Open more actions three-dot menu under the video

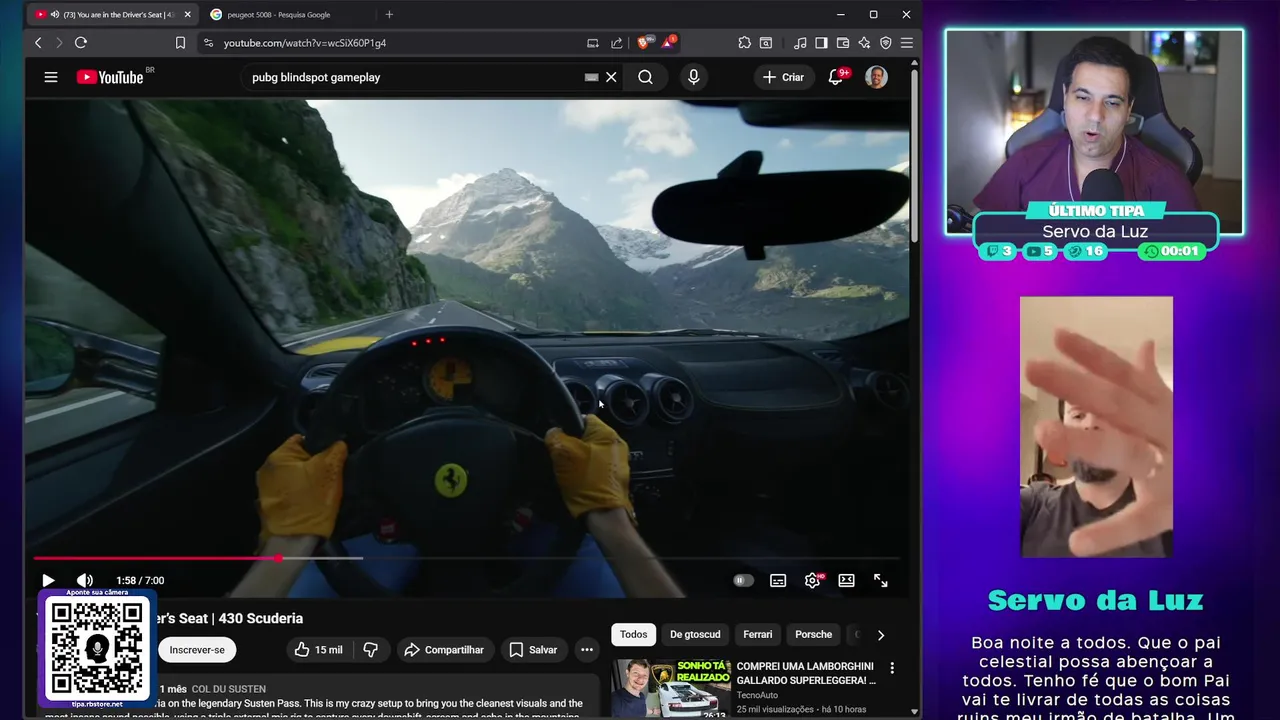click(x=587, y=650)
